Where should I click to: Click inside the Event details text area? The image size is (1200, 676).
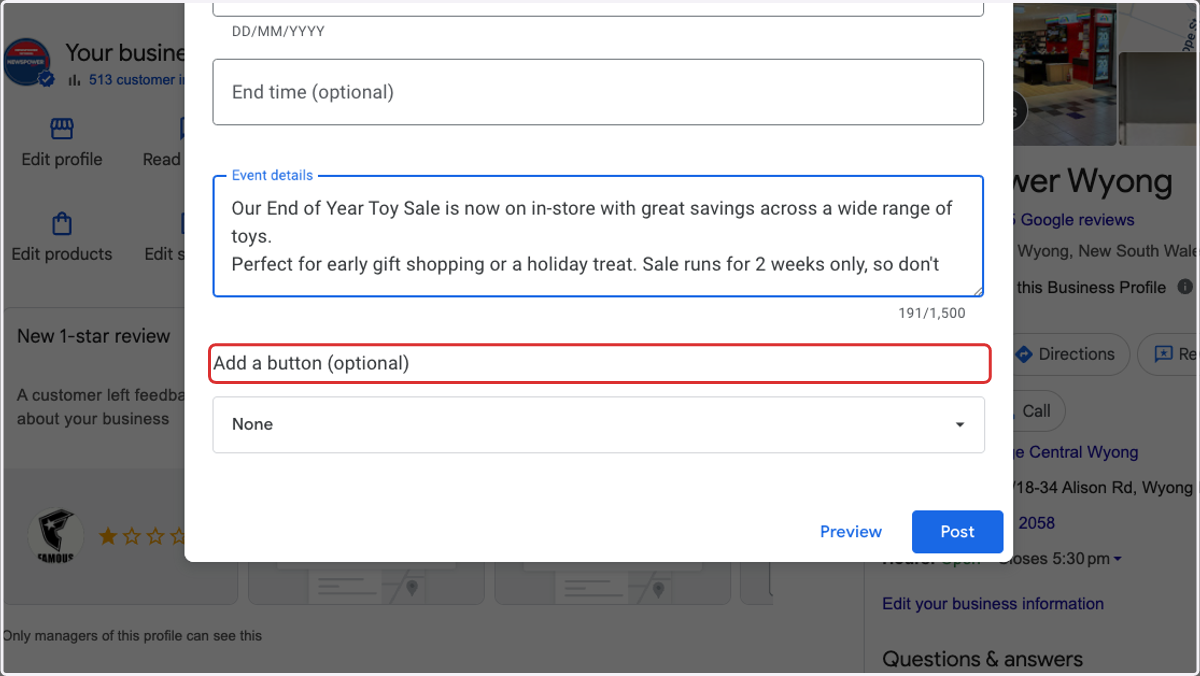[x=598, y=237]
